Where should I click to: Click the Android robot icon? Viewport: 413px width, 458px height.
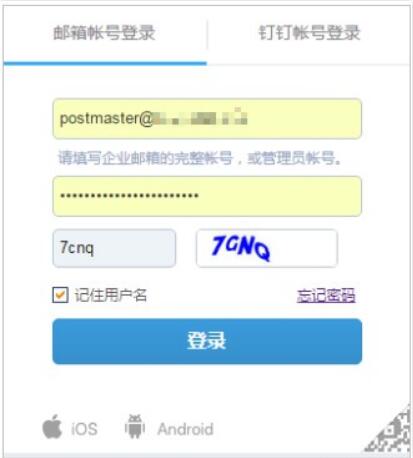pyautogui.click(x=135, y=427)
